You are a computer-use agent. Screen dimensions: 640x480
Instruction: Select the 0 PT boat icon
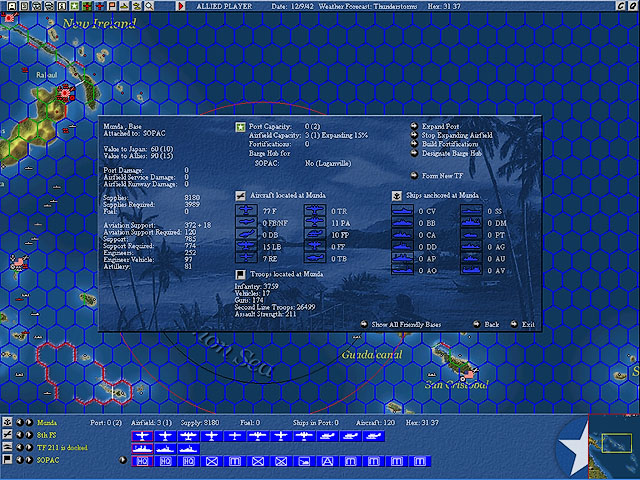471,235
